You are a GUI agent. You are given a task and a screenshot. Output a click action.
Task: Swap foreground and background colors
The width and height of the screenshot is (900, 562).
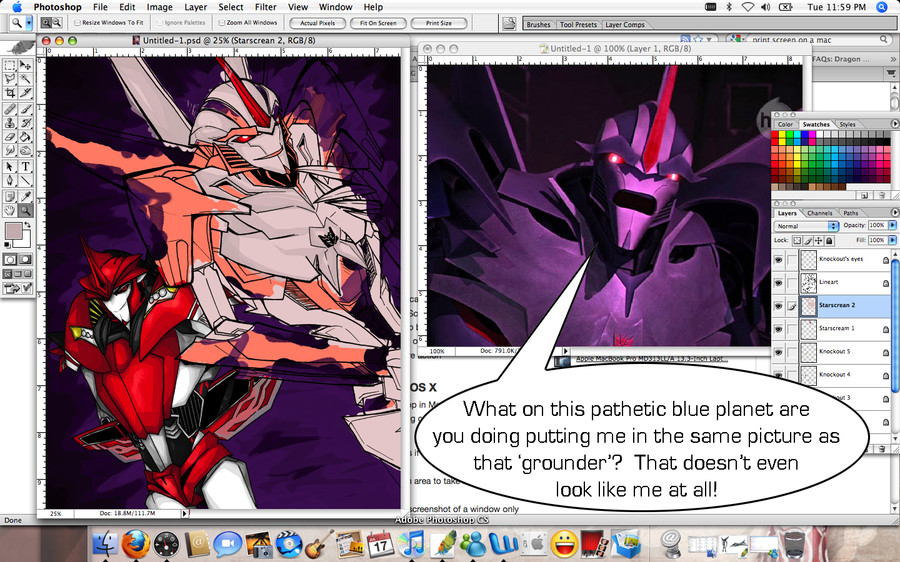[x=26, y=225]
